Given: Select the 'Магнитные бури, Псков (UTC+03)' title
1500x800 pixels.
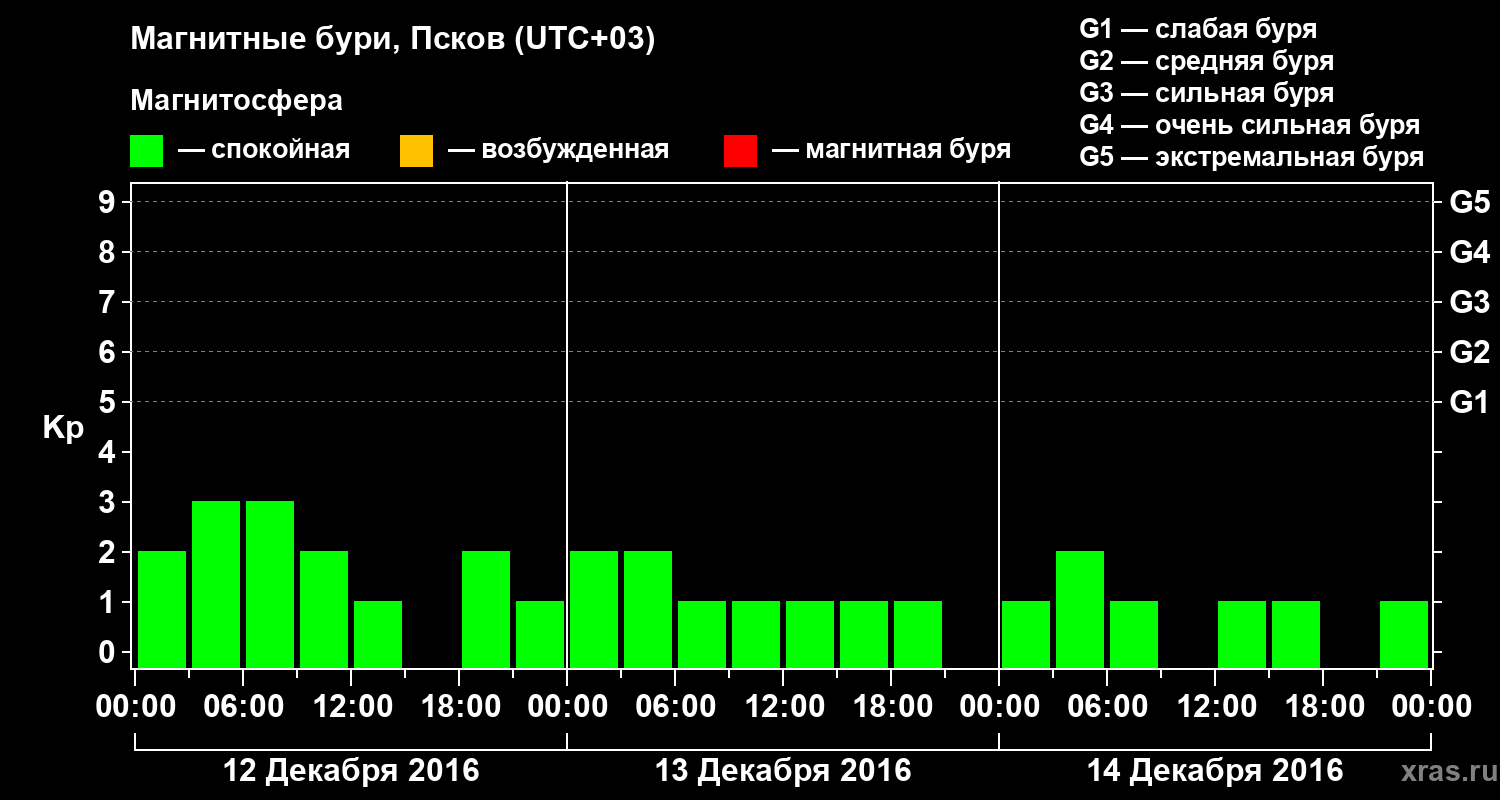Looking at the screenshot, I should click(x=393, y=40).
